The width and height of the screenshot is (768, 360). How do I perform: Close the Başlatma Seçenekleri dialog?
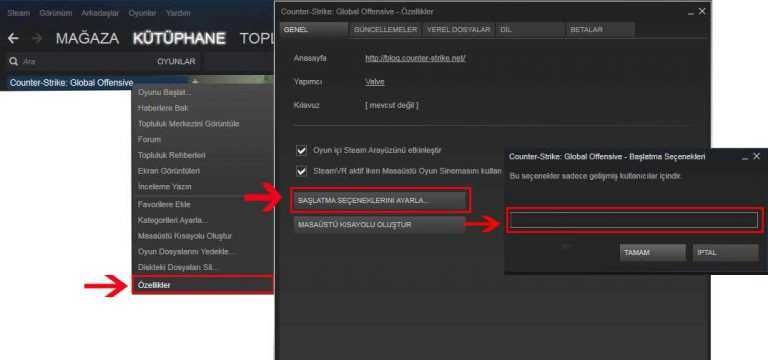pyautogui.click(x=757, y=156)
